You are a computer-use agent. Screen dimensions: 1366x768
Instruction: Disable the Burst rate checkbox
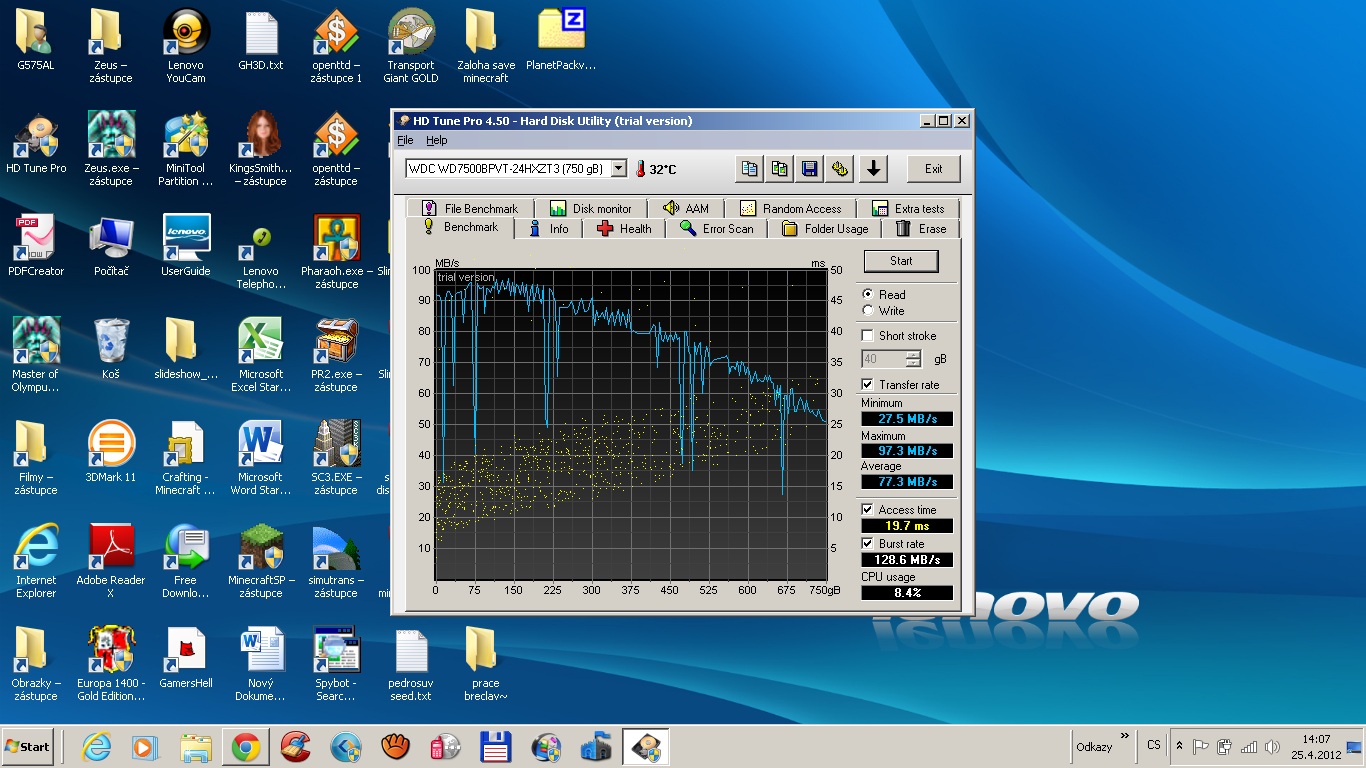click(x=868, y=544)
